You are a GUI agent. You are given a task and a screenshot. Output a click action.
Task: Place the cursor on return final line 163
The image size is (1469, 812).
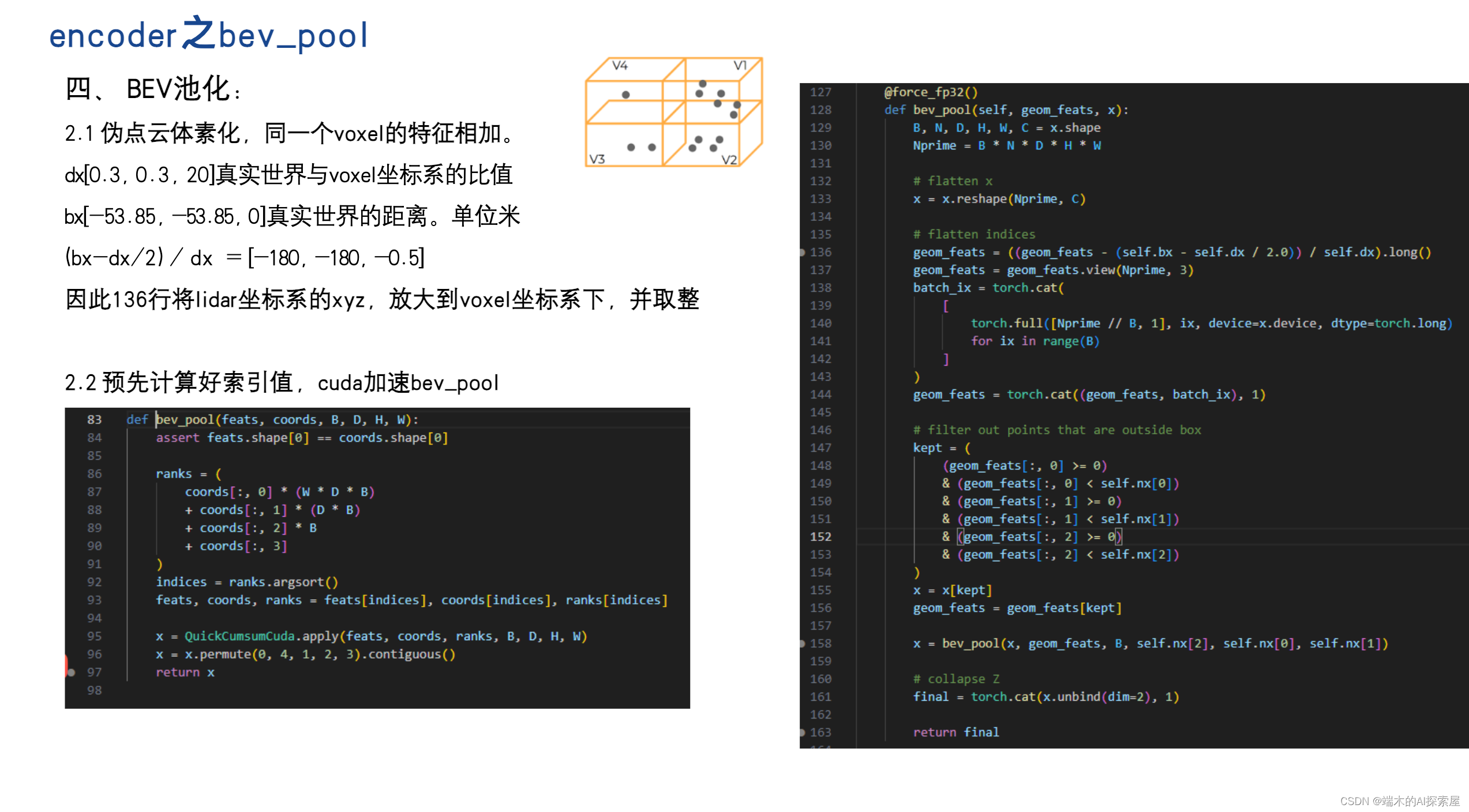point(956,732)
